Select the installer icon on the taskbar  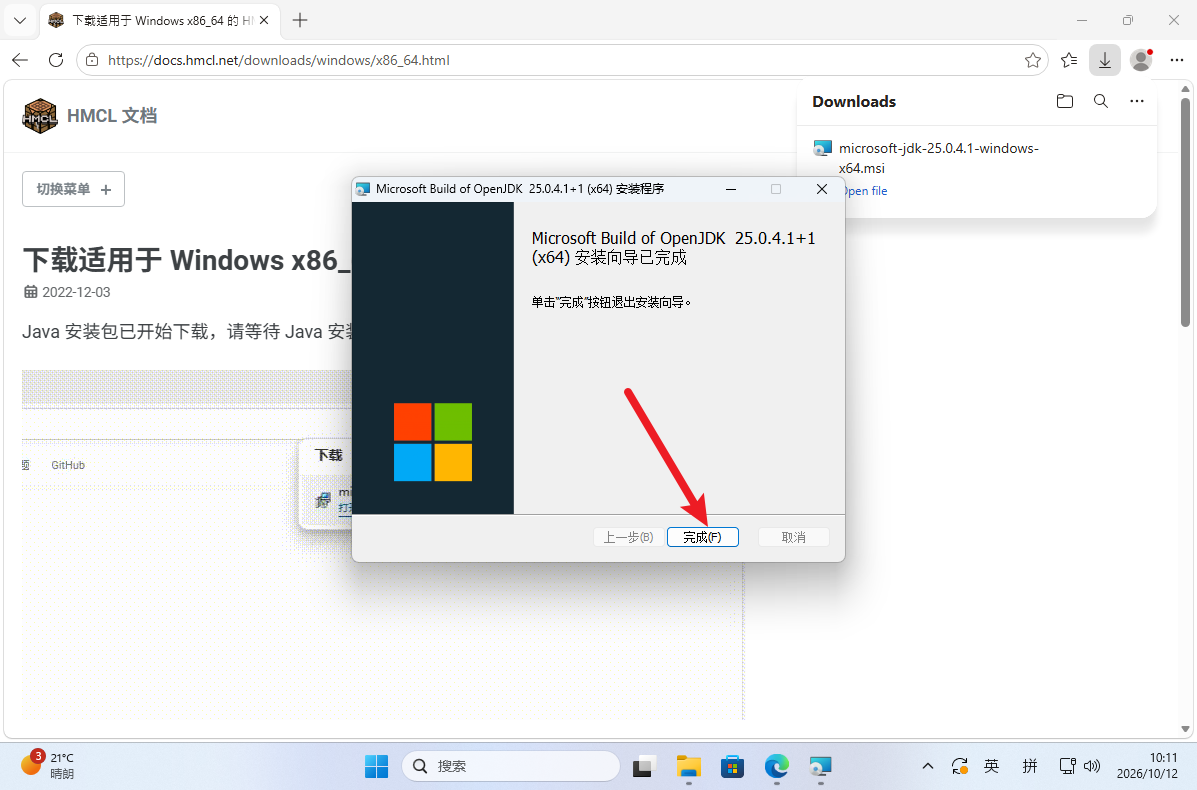click(821, 766)
